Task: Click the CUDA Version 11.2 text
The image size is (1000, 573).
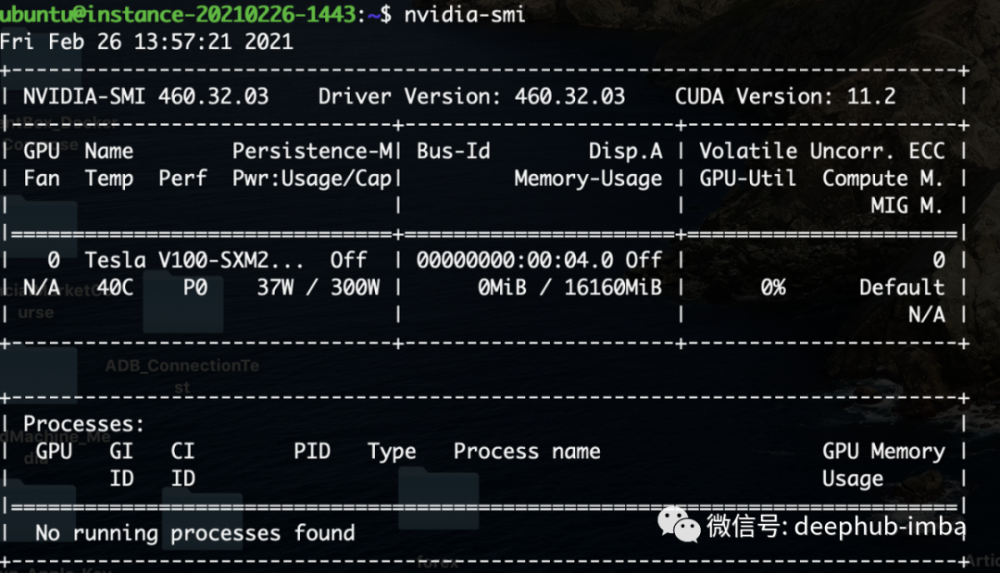Action: tap(785, 96)
